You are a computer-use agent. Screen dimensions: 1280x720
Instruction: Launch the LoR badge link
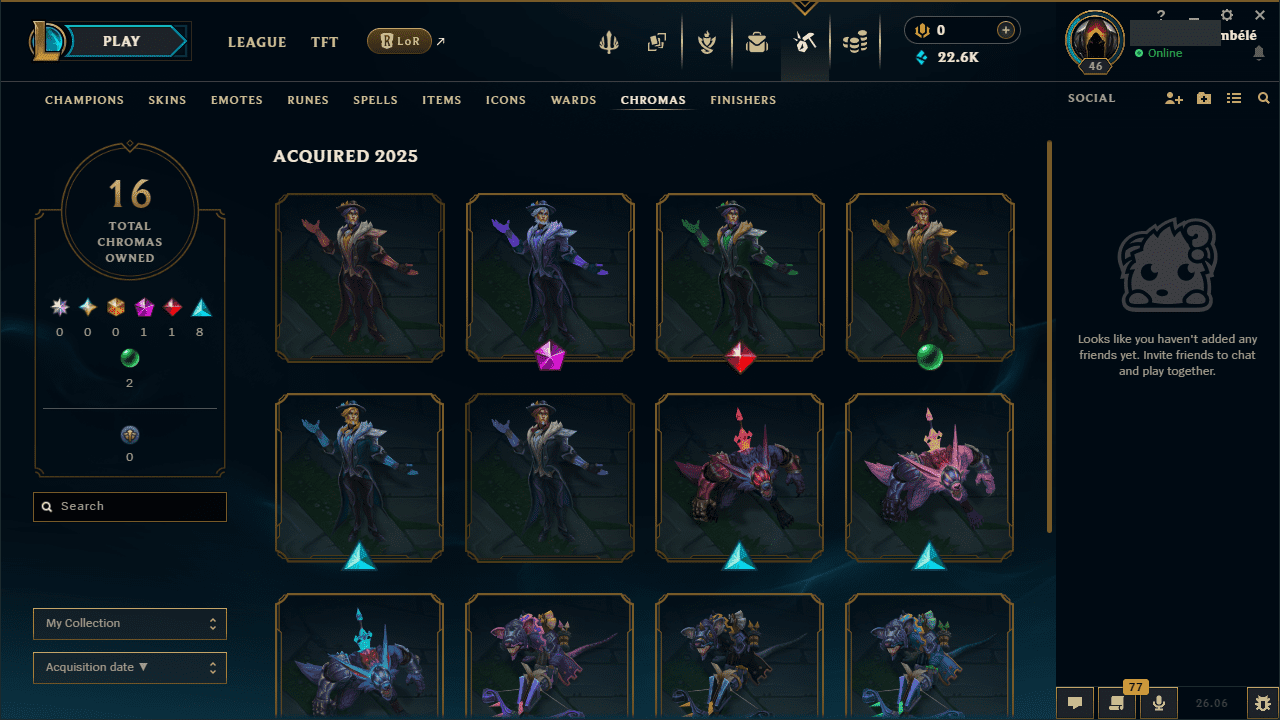click(x=400, y=42)
